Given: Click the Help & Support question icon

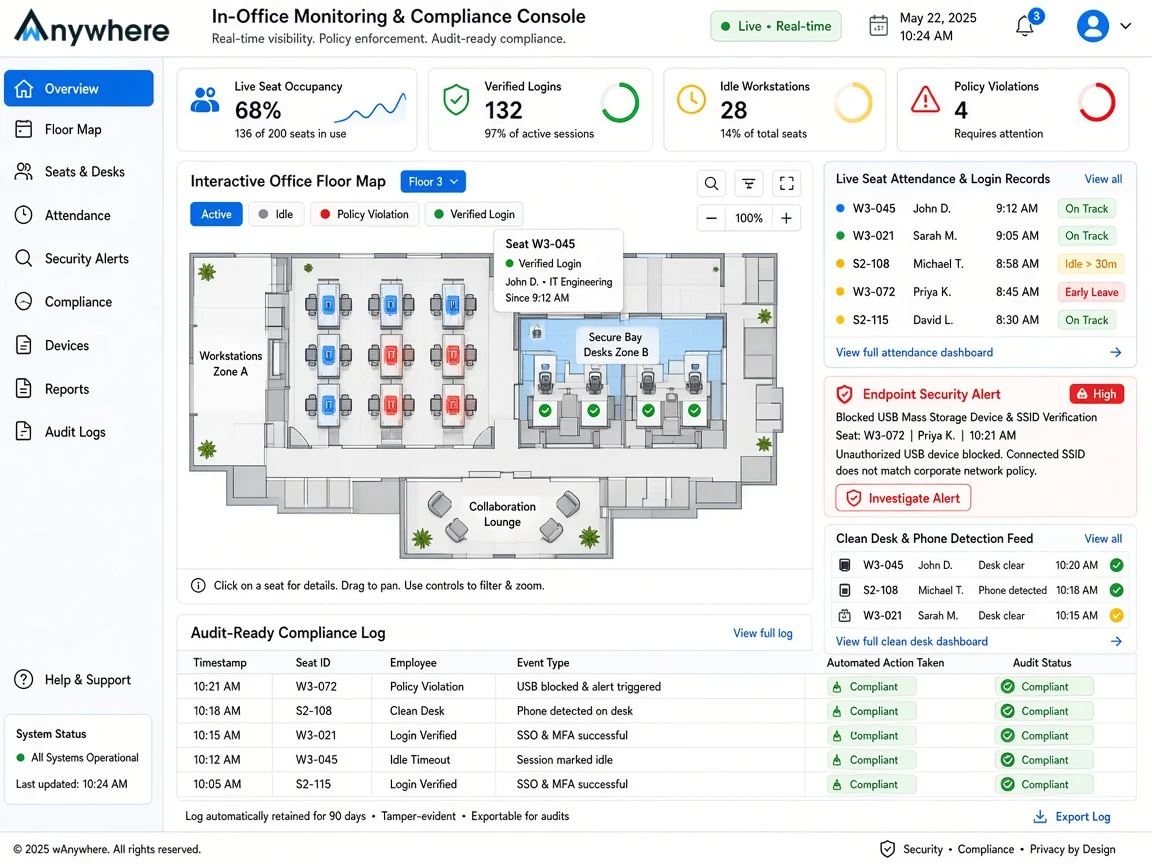Looking at the screenshot, I should point(24,680).
